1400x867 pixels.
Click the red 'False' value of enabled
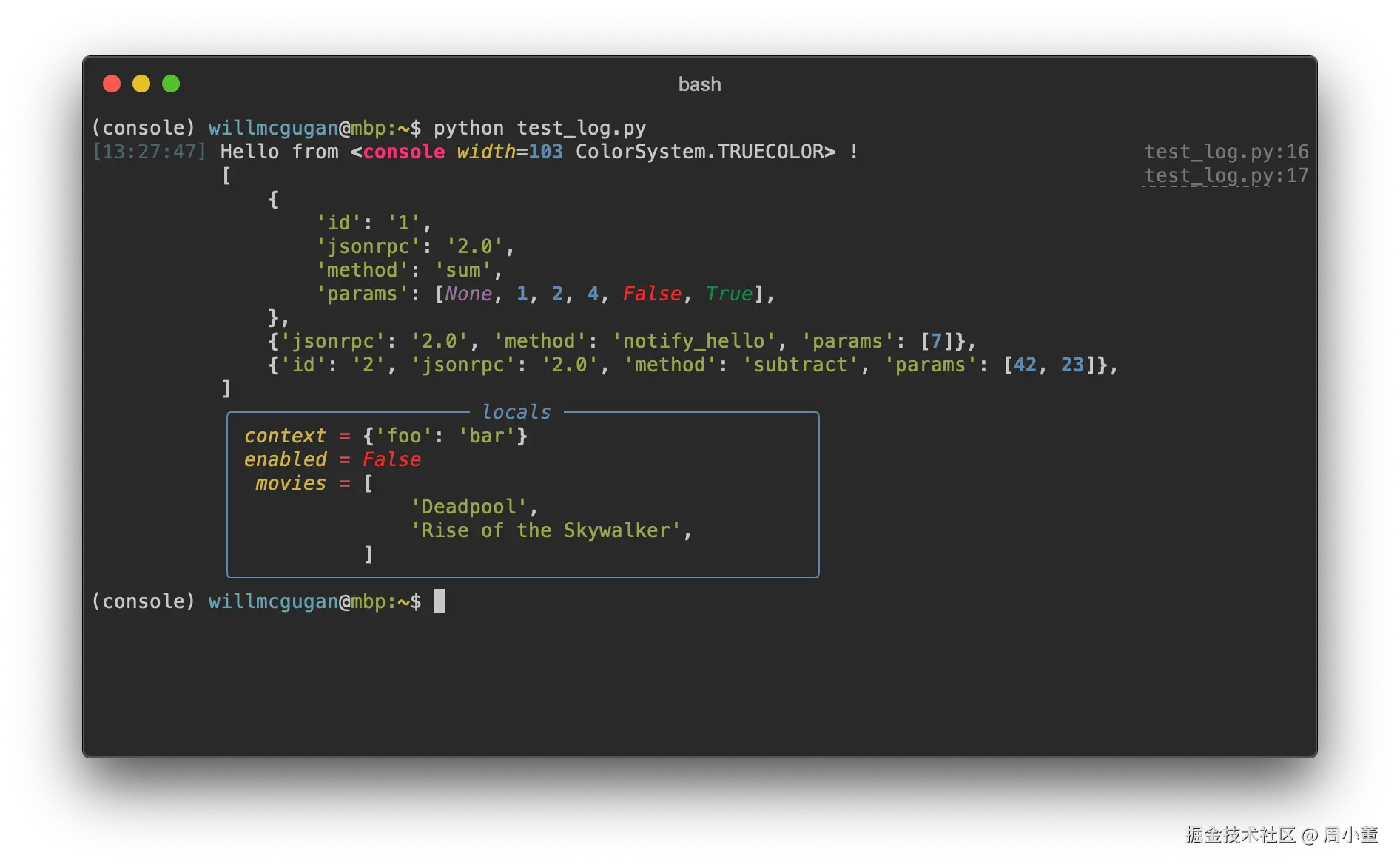click(391, 459)
